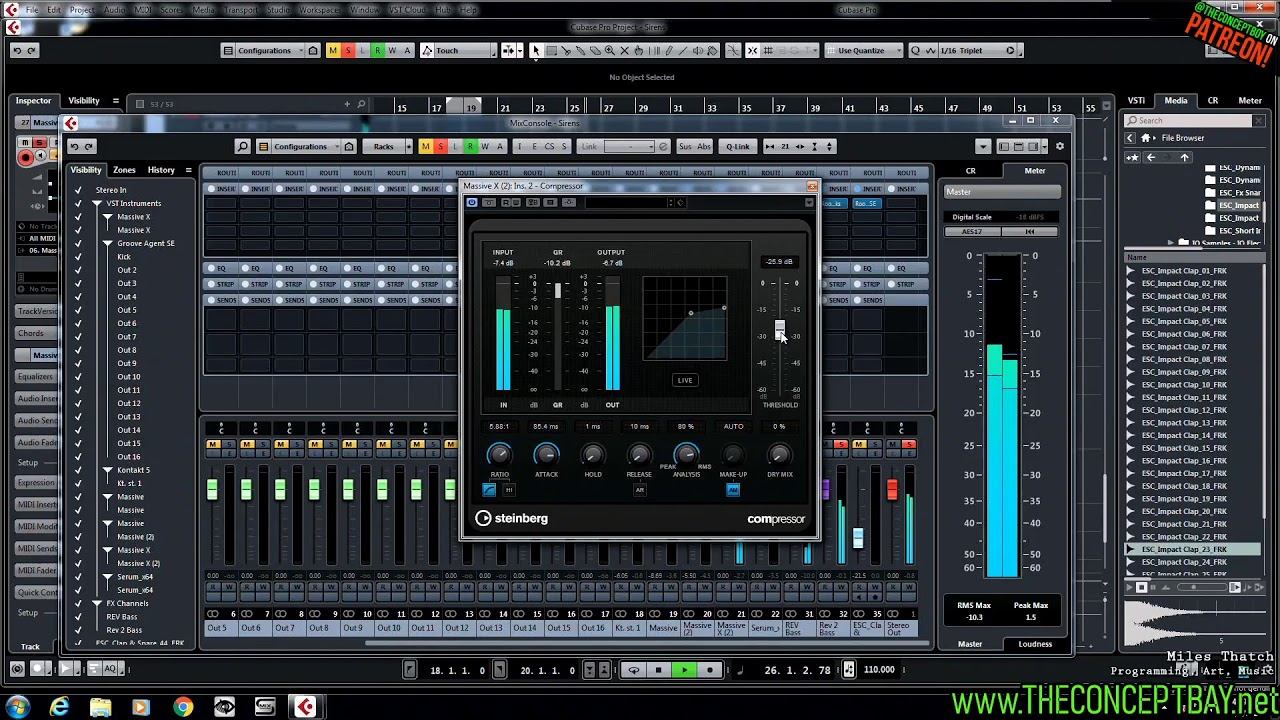Image resolution: width=1280 pixels, height=720 pixels.
Task: Open the Edit menu
Action: point(54,10)
